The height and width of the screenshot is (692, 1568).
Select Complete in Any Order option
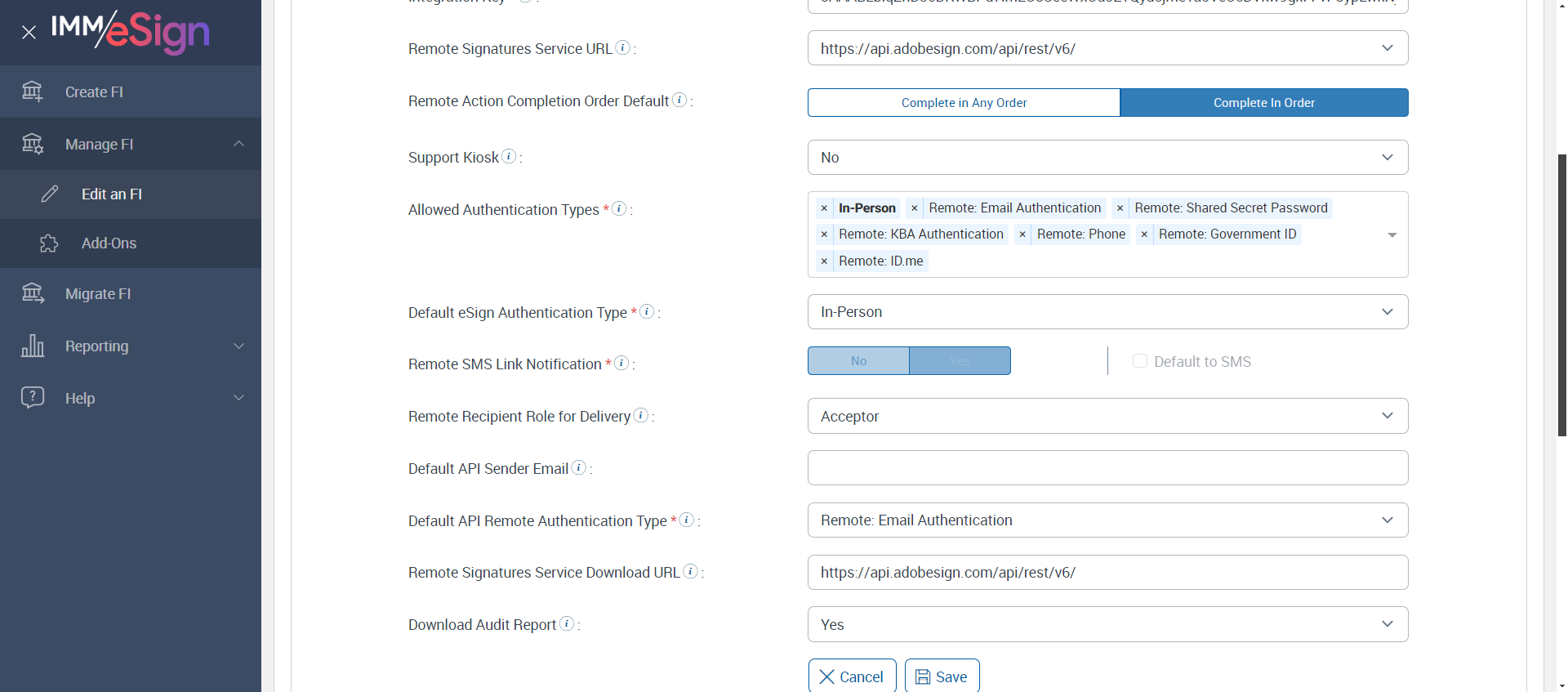tap(964, 103)
